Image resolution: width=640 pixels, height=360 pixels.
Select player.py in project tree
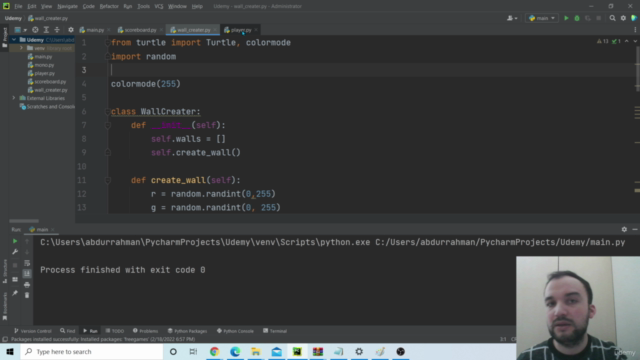(x=41, y=73)
